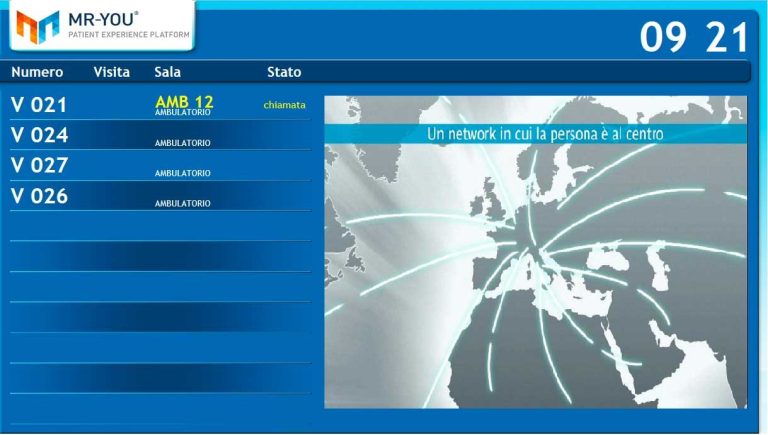Viewport: 768px width, 435px height.
Task: Click the 'Un network in cui la persona' banner
Action: point(545,133)
